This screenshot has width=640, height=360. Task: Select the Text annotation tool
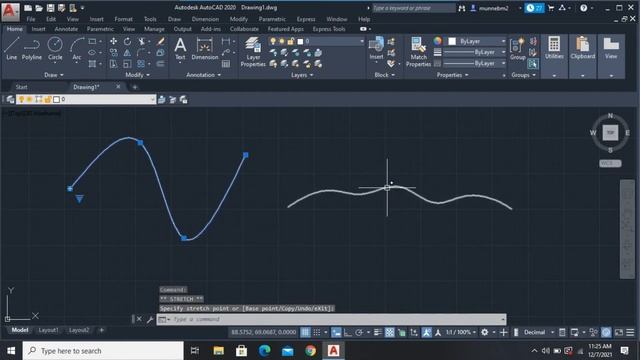tap(180, 49)
